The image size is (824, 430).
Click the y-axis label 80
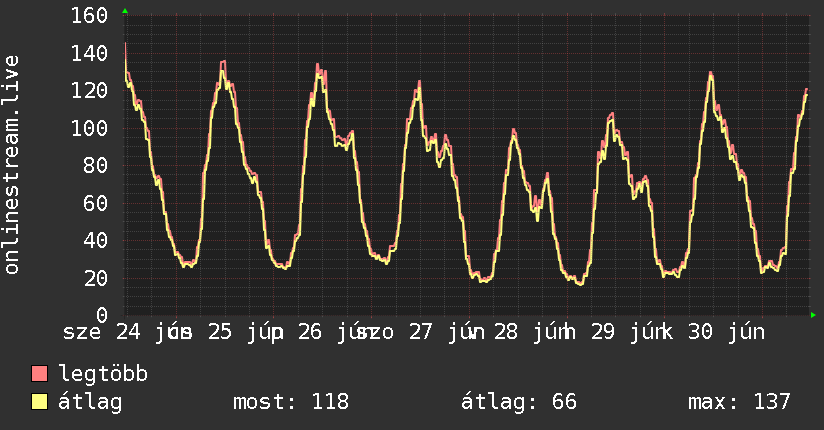[x=96, y=166]
